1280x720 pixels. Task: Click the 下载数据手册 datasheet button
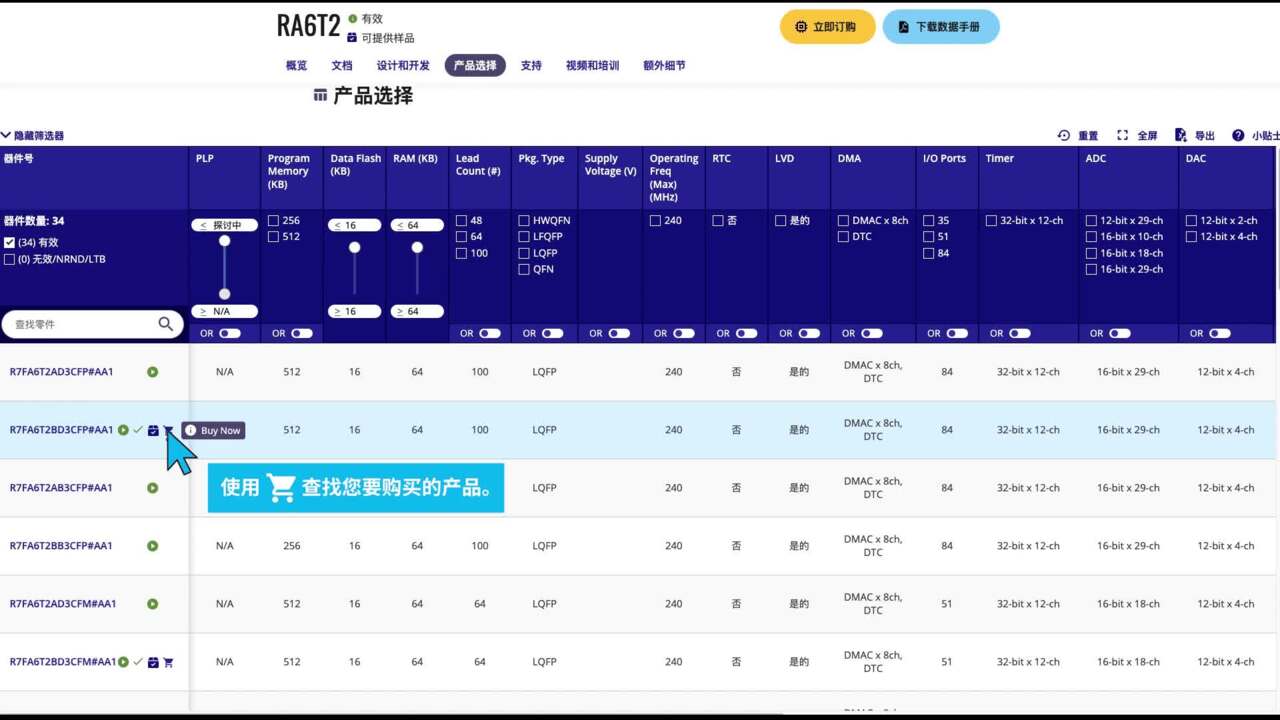[x=941, y=27]
